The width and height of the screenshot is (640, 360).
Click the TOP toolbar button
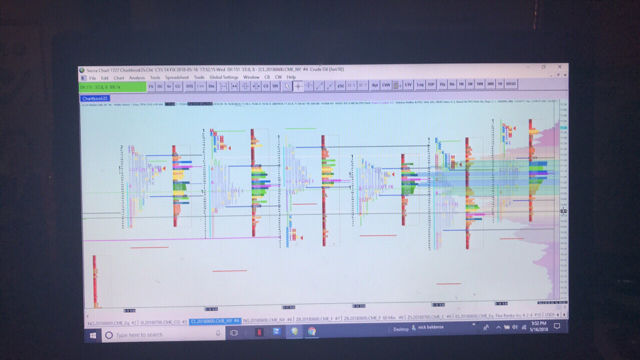pyautogui.click(x=431, y=84)
